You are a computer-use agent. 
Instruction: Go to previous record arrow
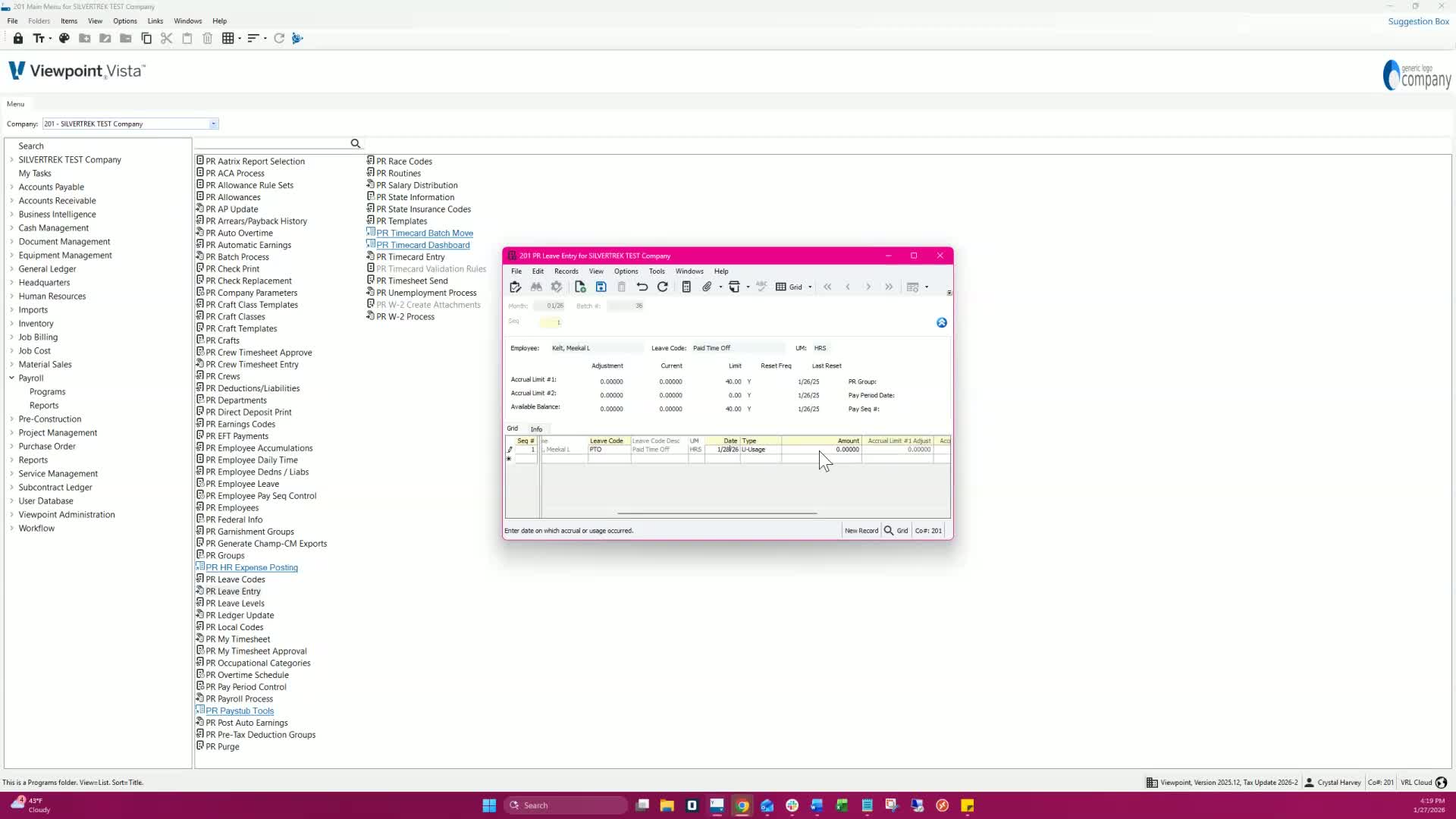click(848, 287)
